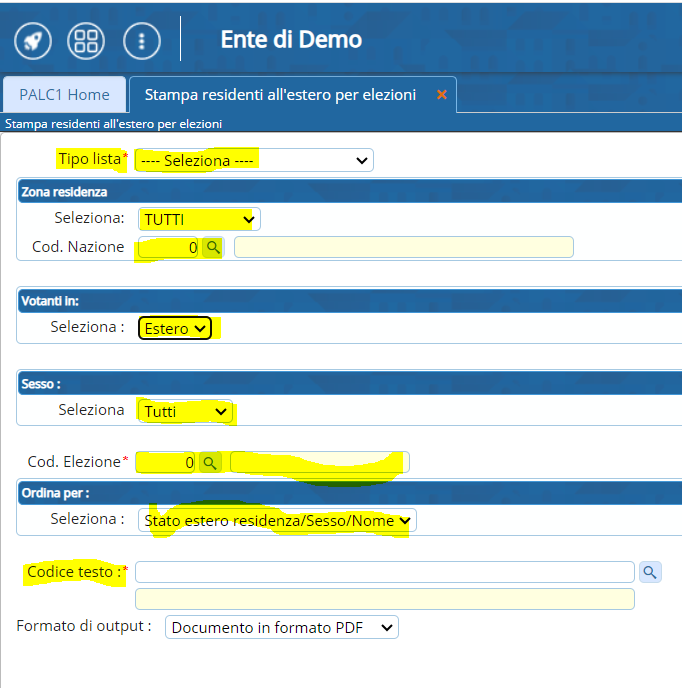Image resolution: width=682 pixels, height=688 pixels.
Task: Click the Codice testo search magnifier
Action: 650,571
